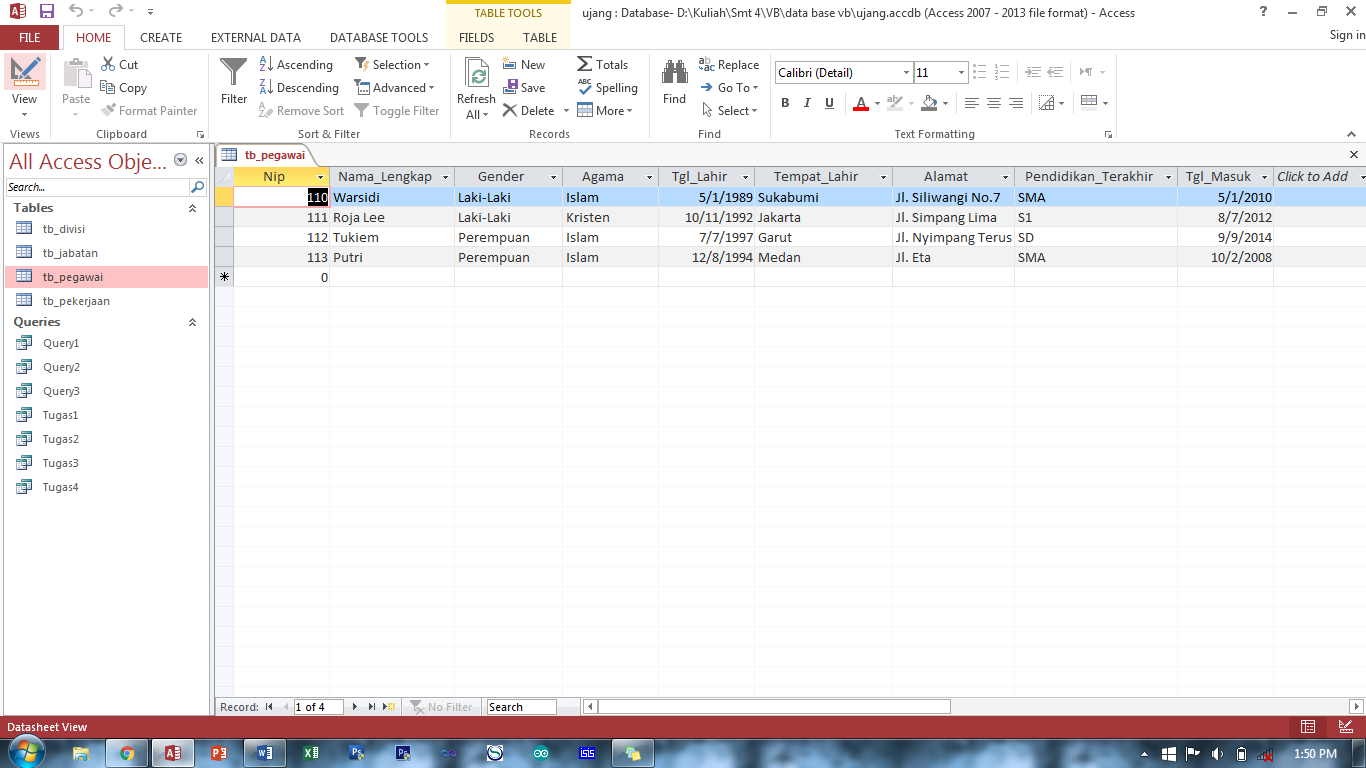Click Save in the Records group
This screenshot has width=1366, height=768.
[x=523, y=88]
